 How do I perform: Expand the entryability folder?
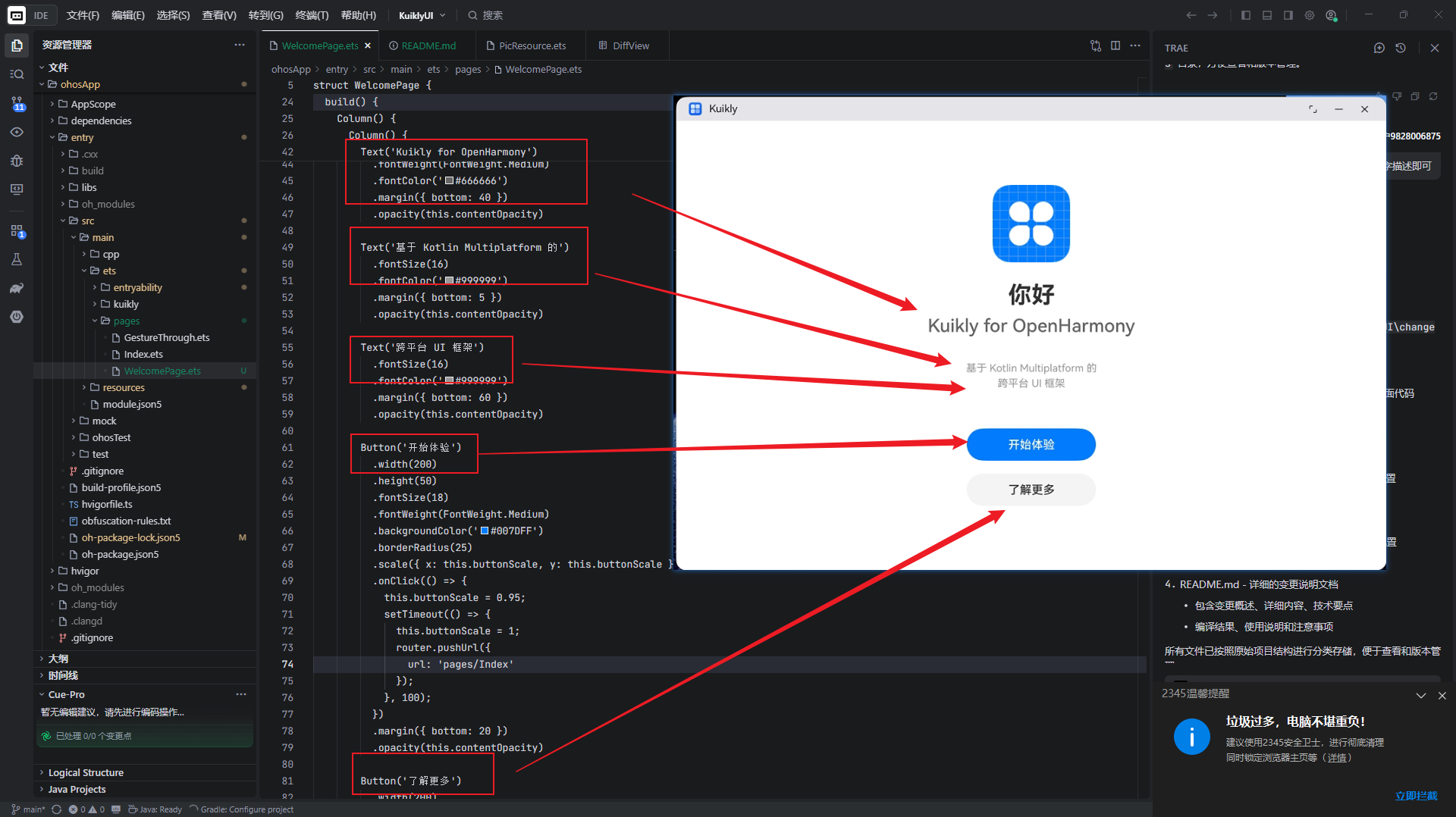95,287
